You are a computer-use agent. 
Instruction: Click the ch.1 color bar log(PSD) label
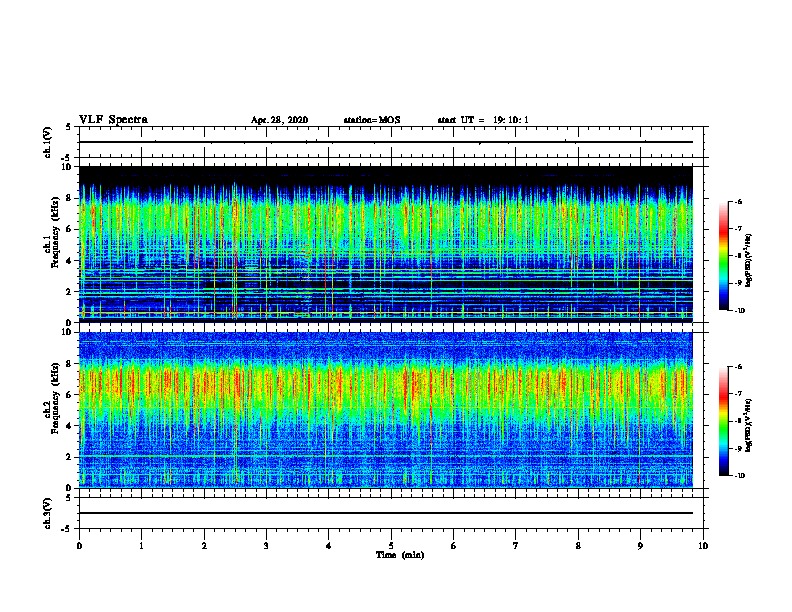pyautogui.click(x=749, y=260)
